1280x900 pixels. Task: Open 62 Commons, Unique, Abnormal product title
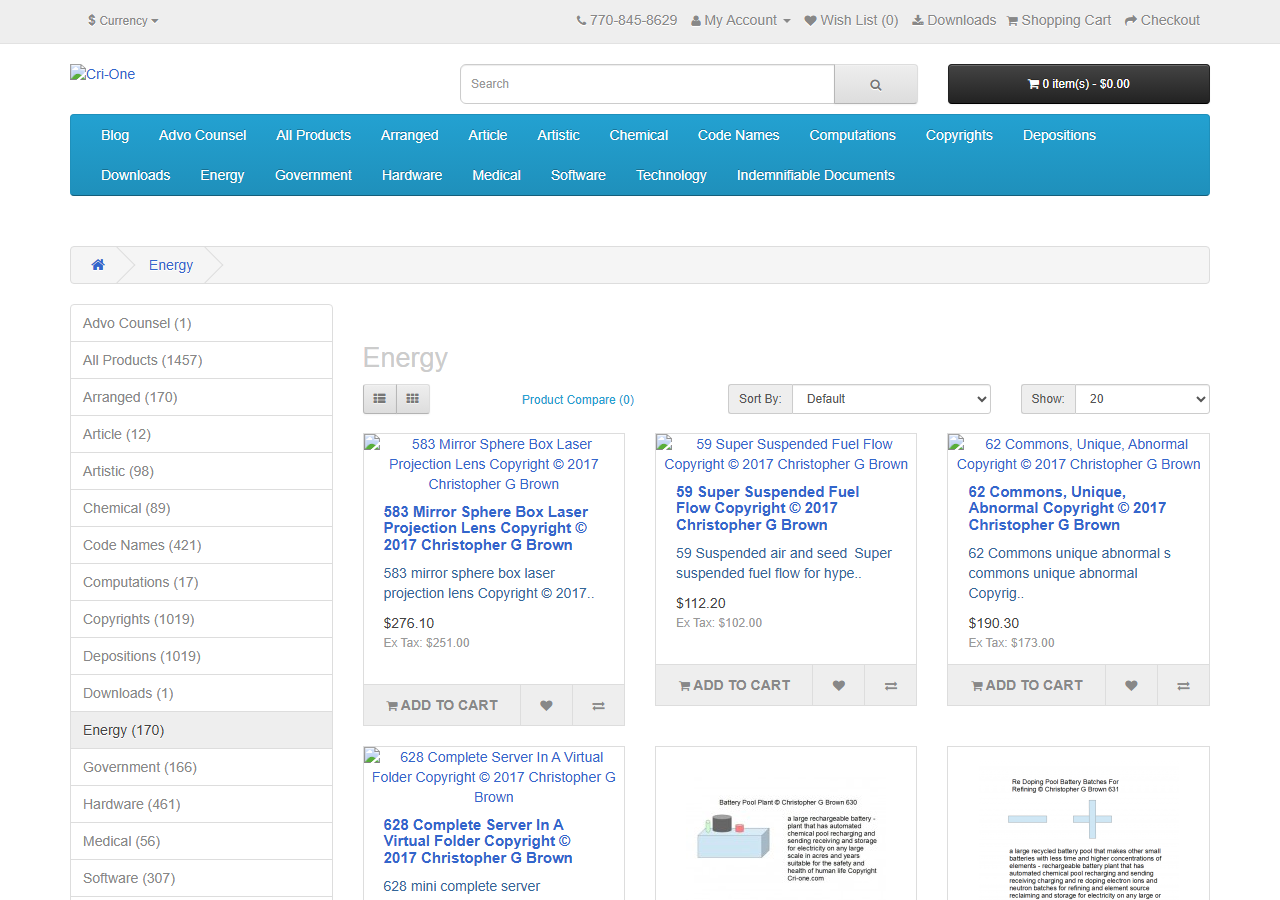click(1067, 508)
